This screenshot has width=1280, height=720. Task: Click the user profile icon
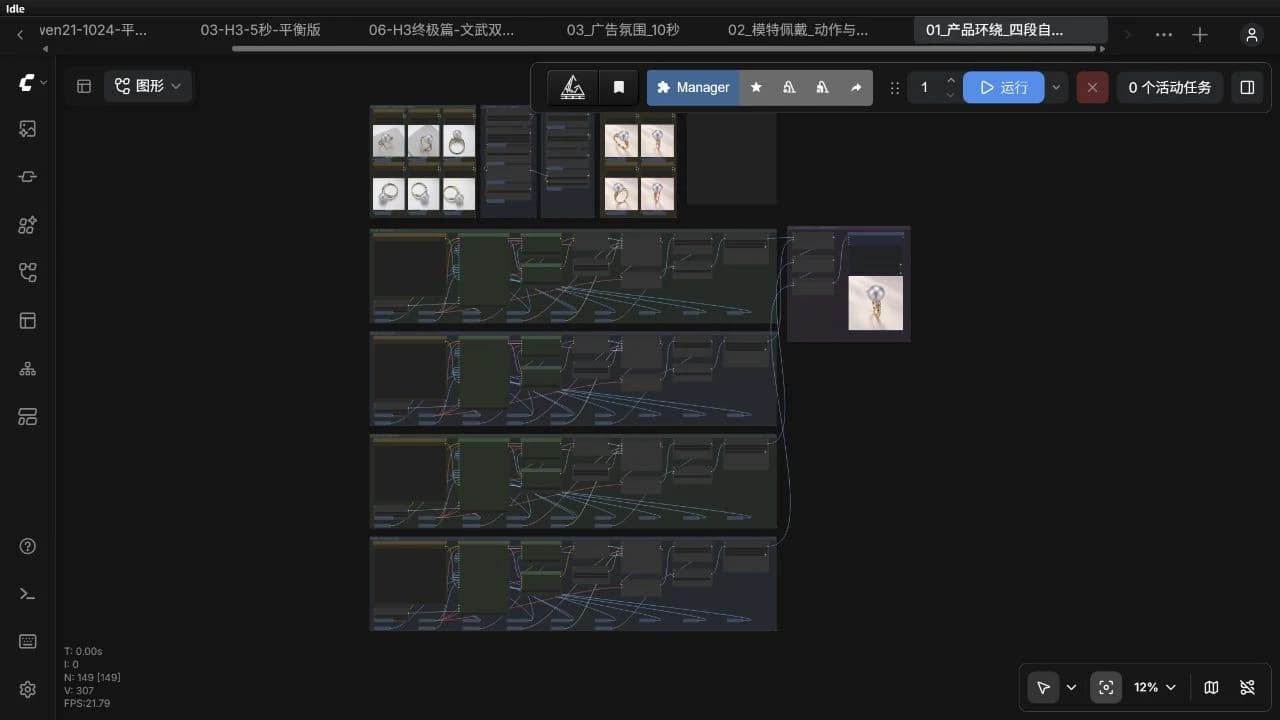[x=1251, y=35]
